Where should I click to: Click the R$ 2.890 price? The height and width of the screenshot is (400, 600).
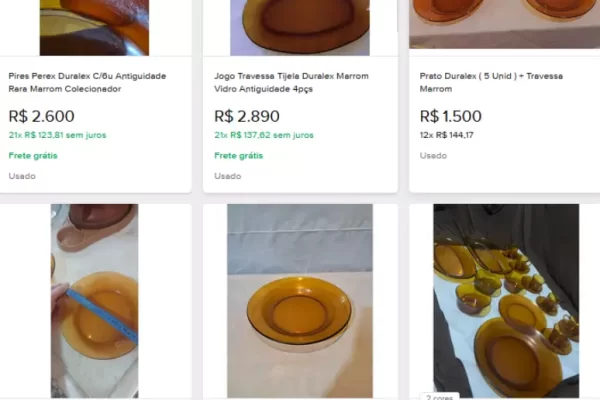247,116
